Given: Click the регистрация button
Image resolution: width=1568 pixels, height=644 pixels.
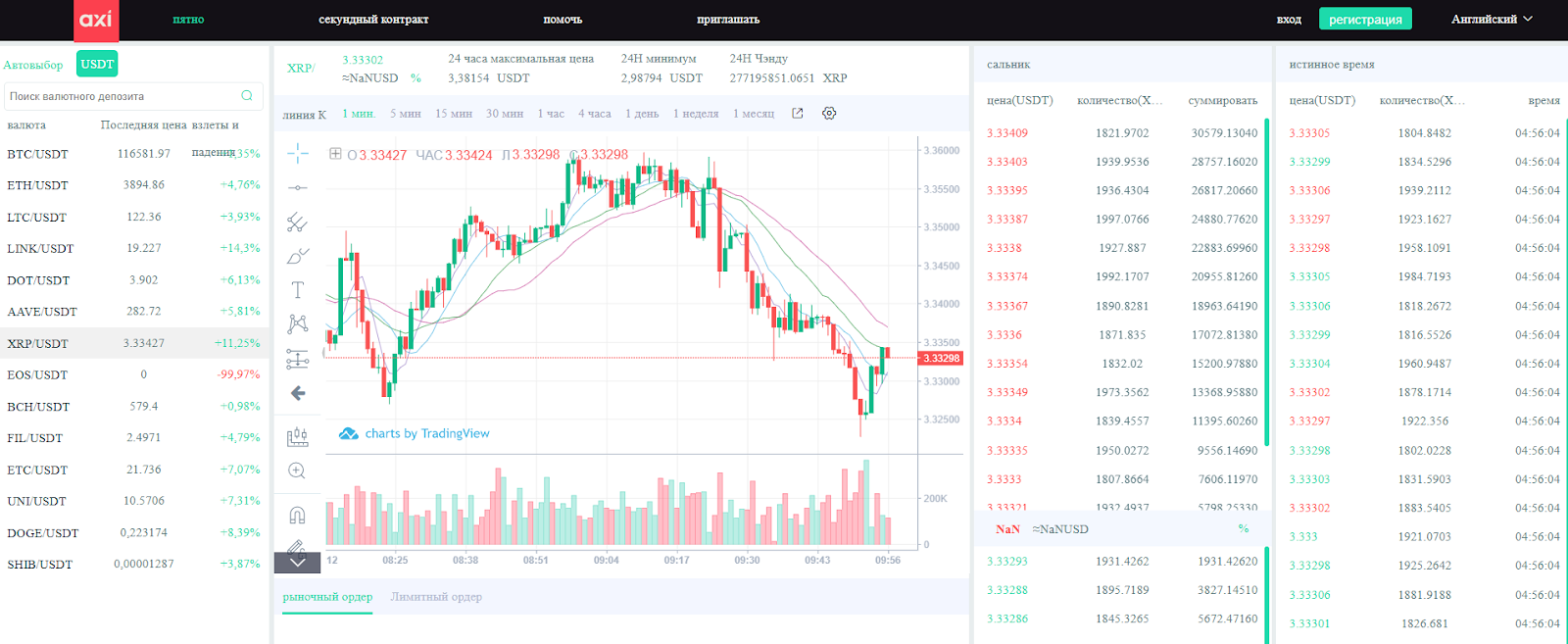Looking at the screenshot, I should click(1365, 20).
